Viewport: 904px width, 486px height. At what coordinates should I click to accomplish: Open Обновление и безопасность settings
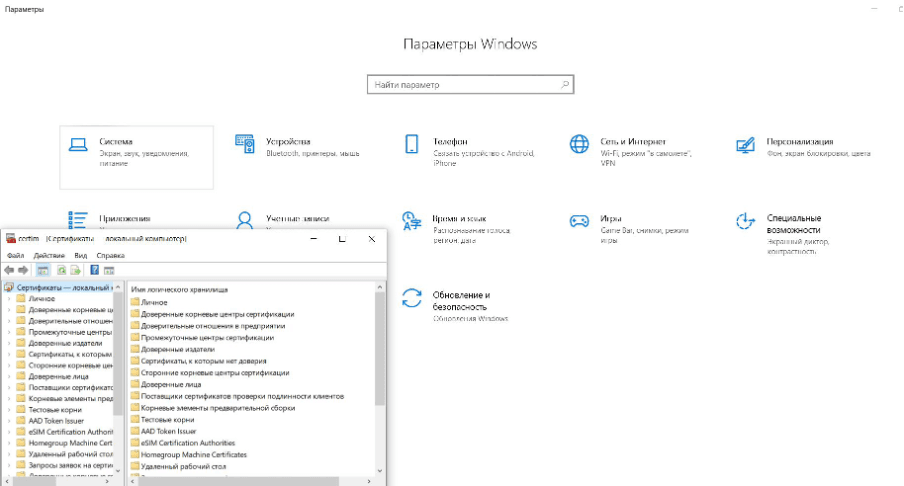455,306
